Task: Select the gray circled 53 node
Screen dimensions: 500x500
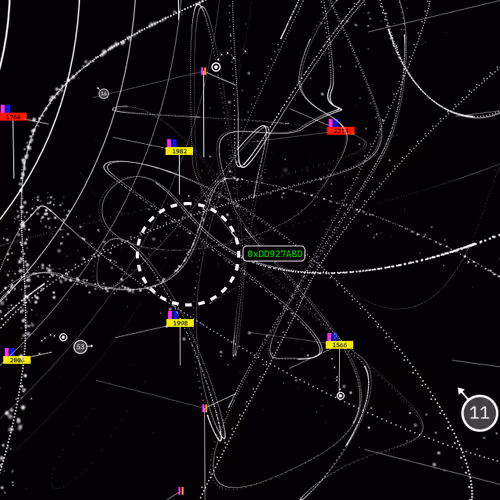Action: [x=80, y=347]
